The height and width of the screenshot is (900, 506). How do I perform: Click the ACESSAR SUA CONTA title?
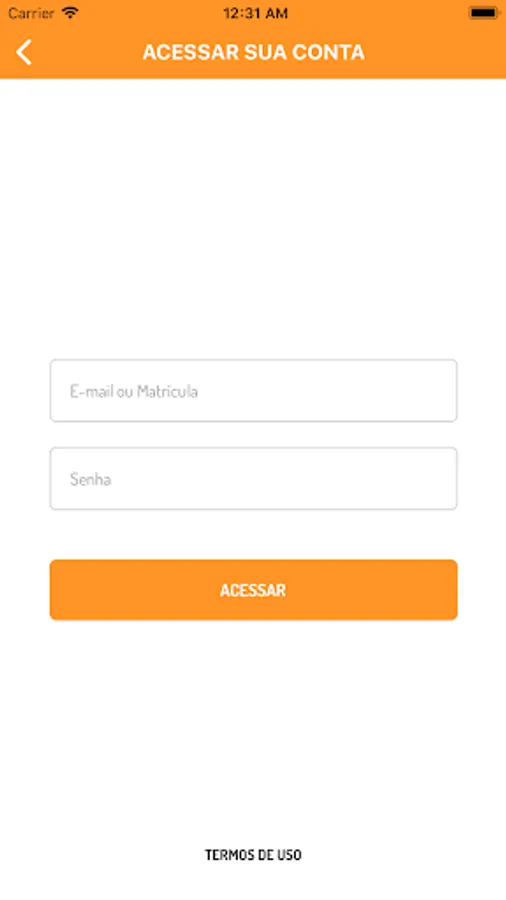(254, 52)
